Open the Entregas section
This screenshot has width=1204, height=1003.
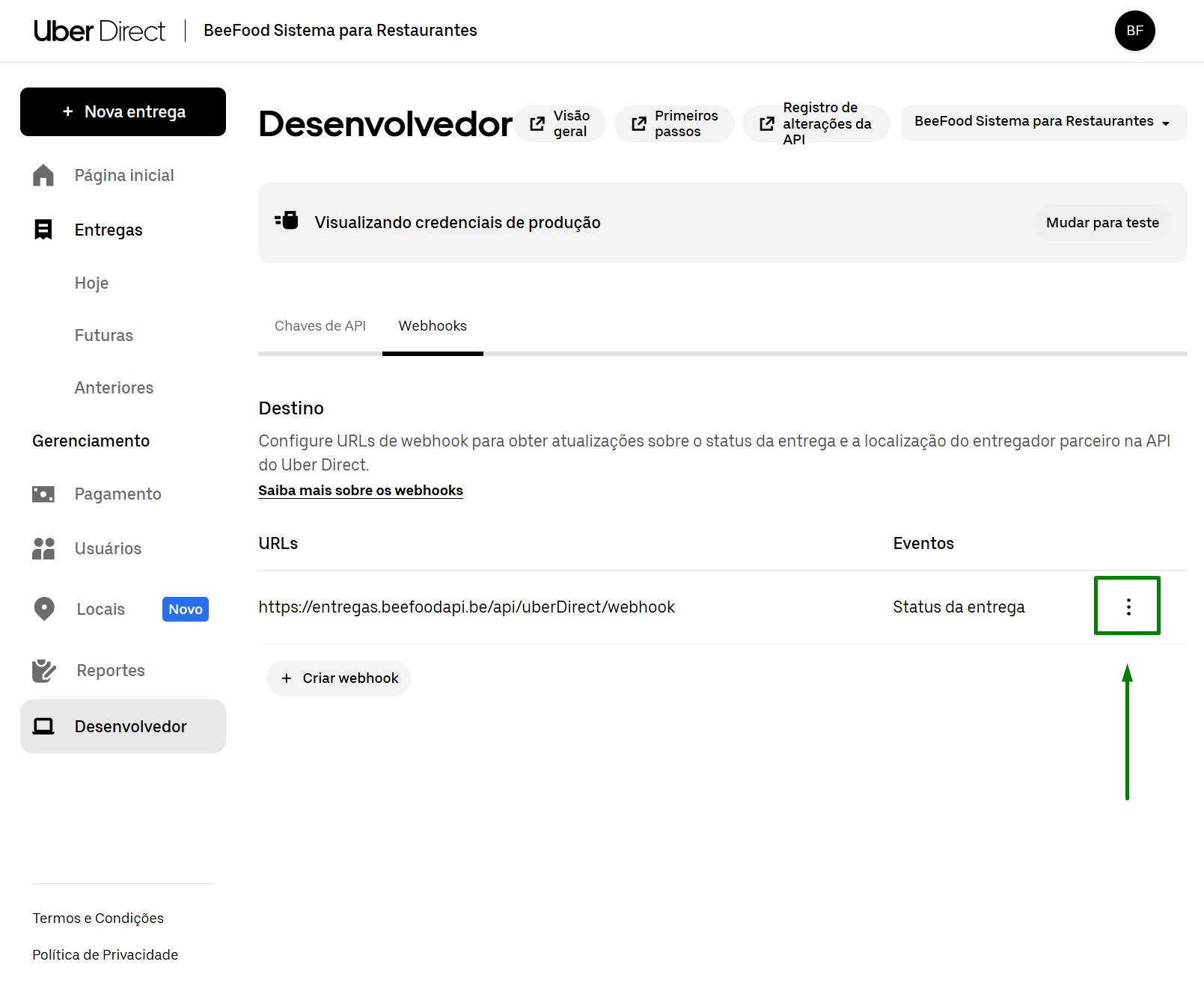pyautogui.click(x=109, y=230)
